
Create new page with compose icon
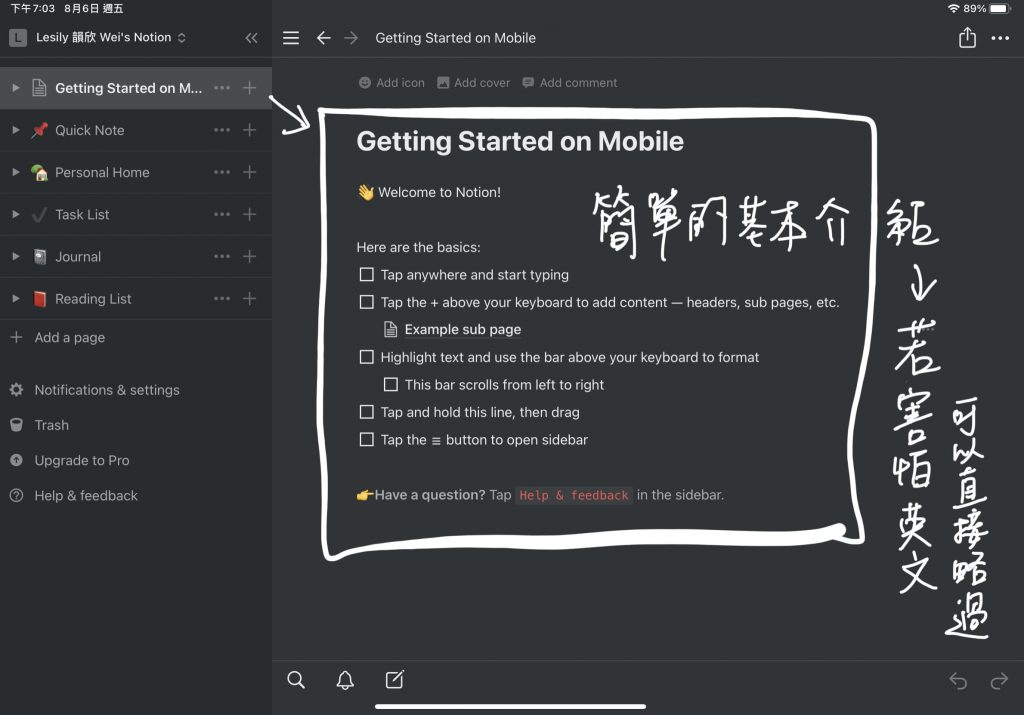click(x=395, y=680)
